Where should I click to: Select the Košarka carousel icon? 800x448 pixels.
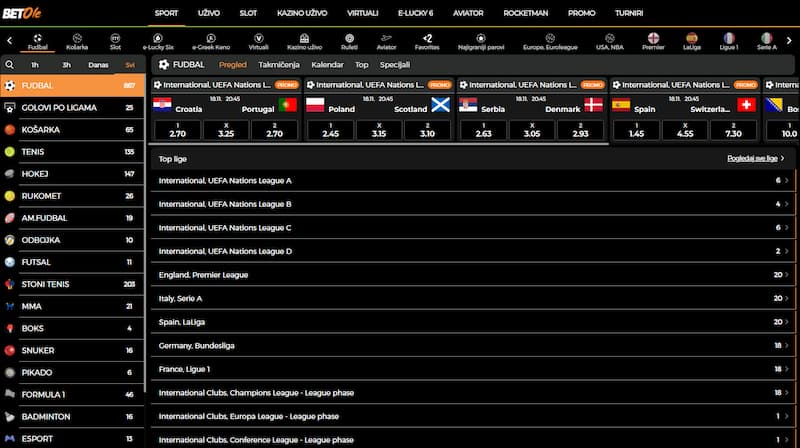point(77,38)
